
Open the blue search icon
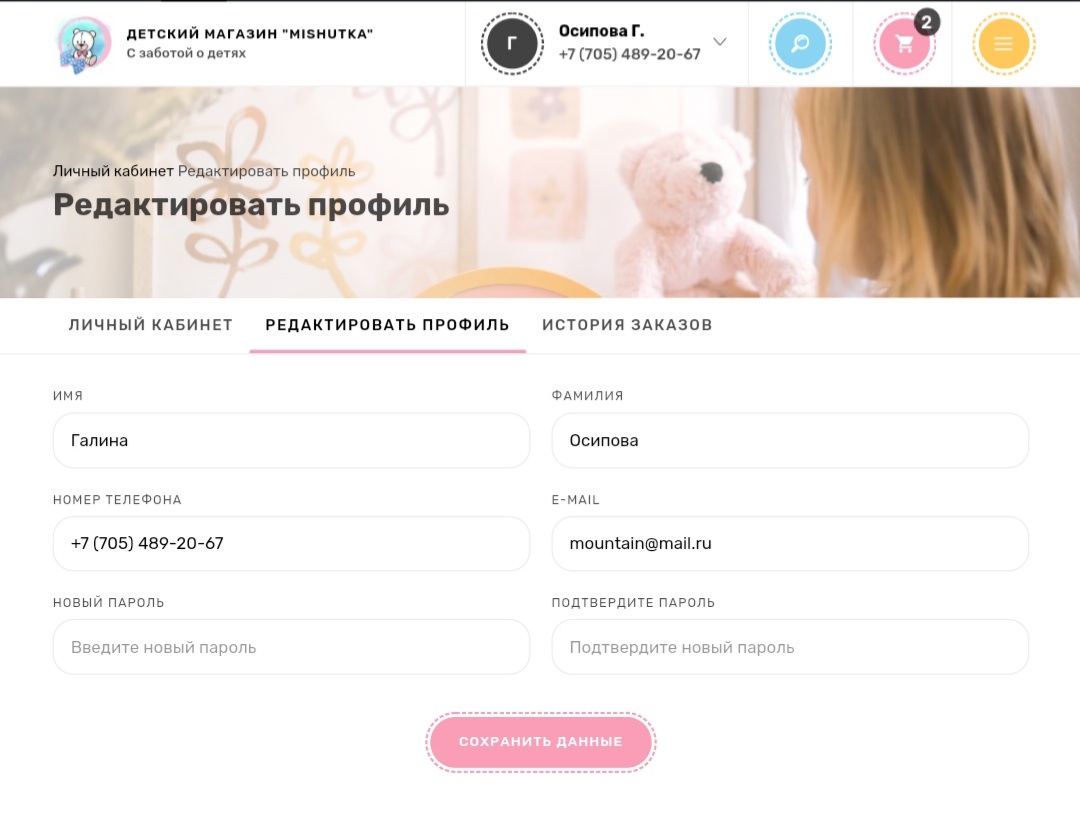pos(800,43)
